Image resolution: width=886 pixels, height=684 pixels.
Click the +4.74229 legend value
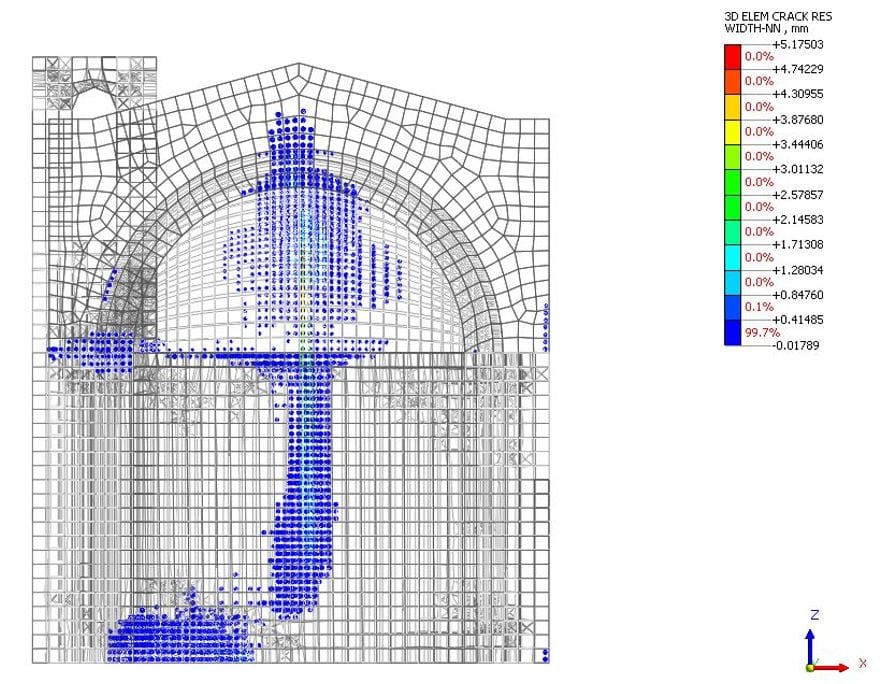click(795, 69)
